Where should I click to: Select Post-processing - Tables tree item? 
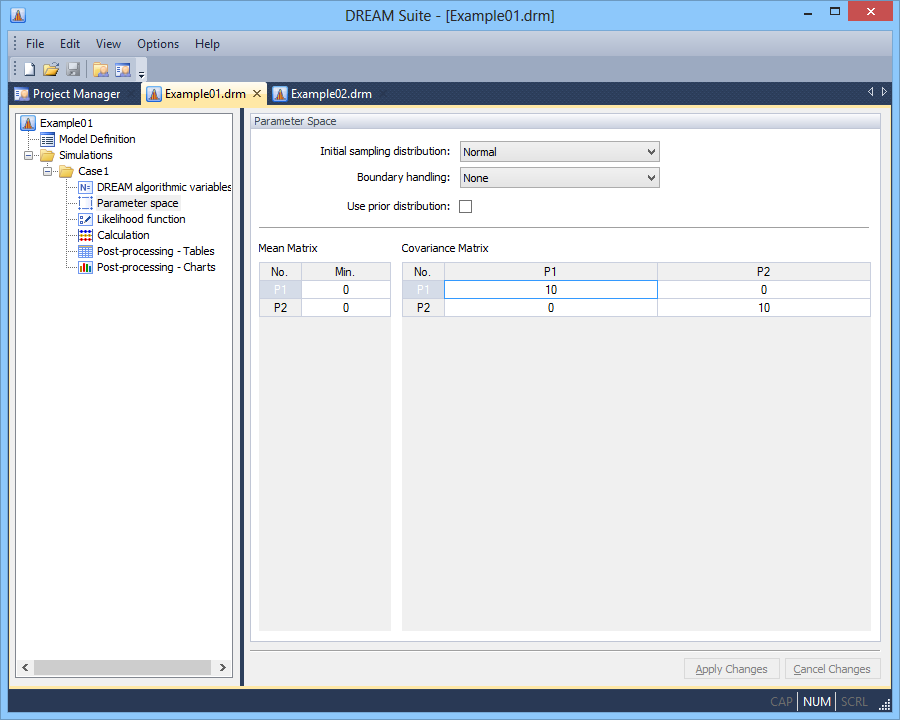[156, 251]
